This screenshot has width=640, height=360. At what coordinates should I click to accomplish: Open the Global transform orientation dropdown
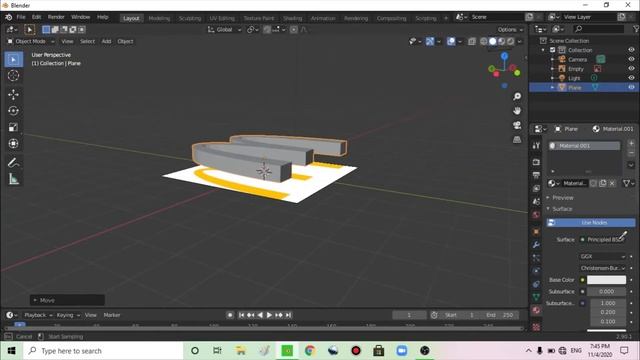click(x=224, y=29)
